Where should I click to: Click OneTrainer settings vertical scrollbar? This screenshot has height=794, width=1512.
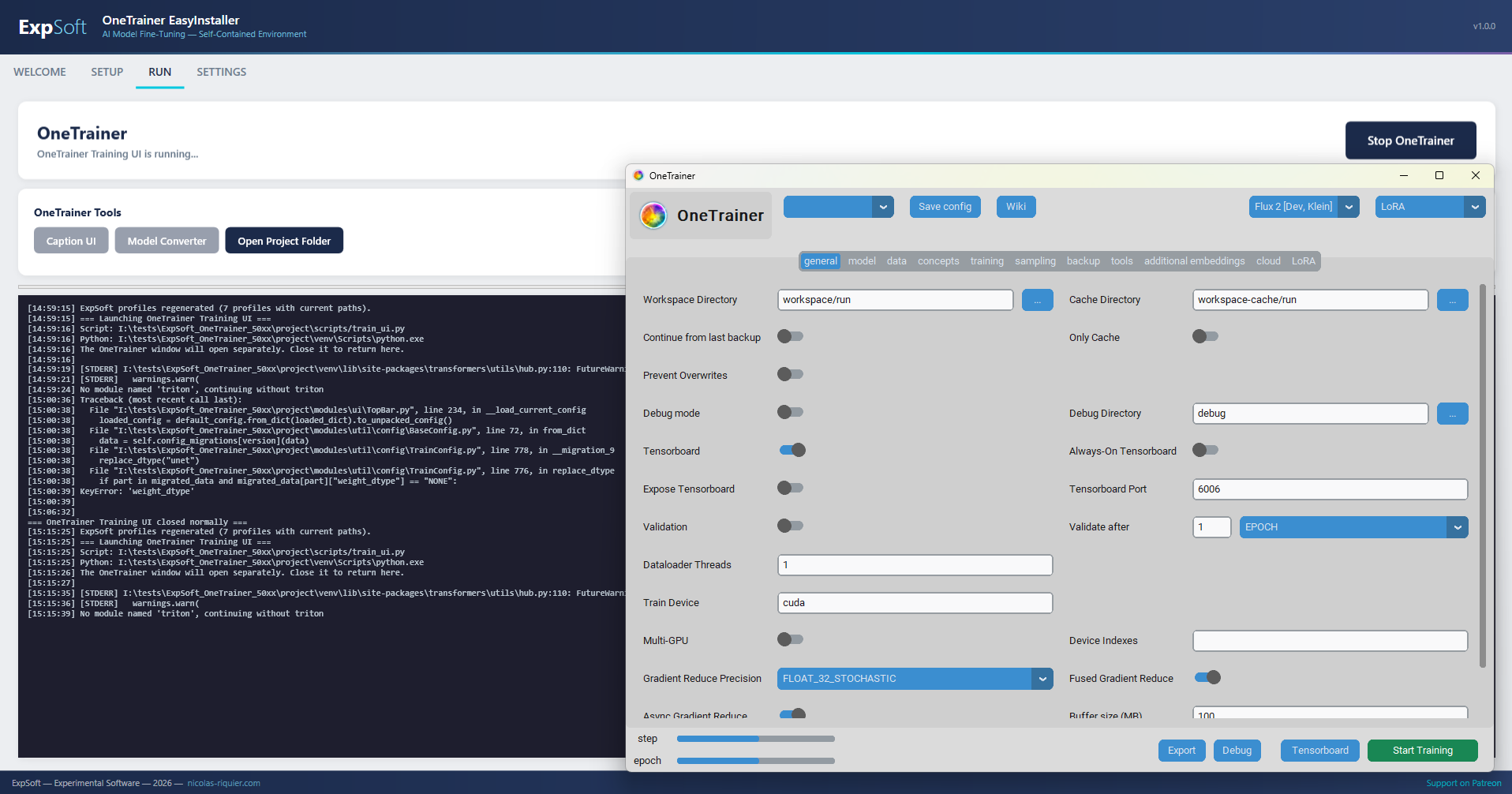click(1482, 476)
